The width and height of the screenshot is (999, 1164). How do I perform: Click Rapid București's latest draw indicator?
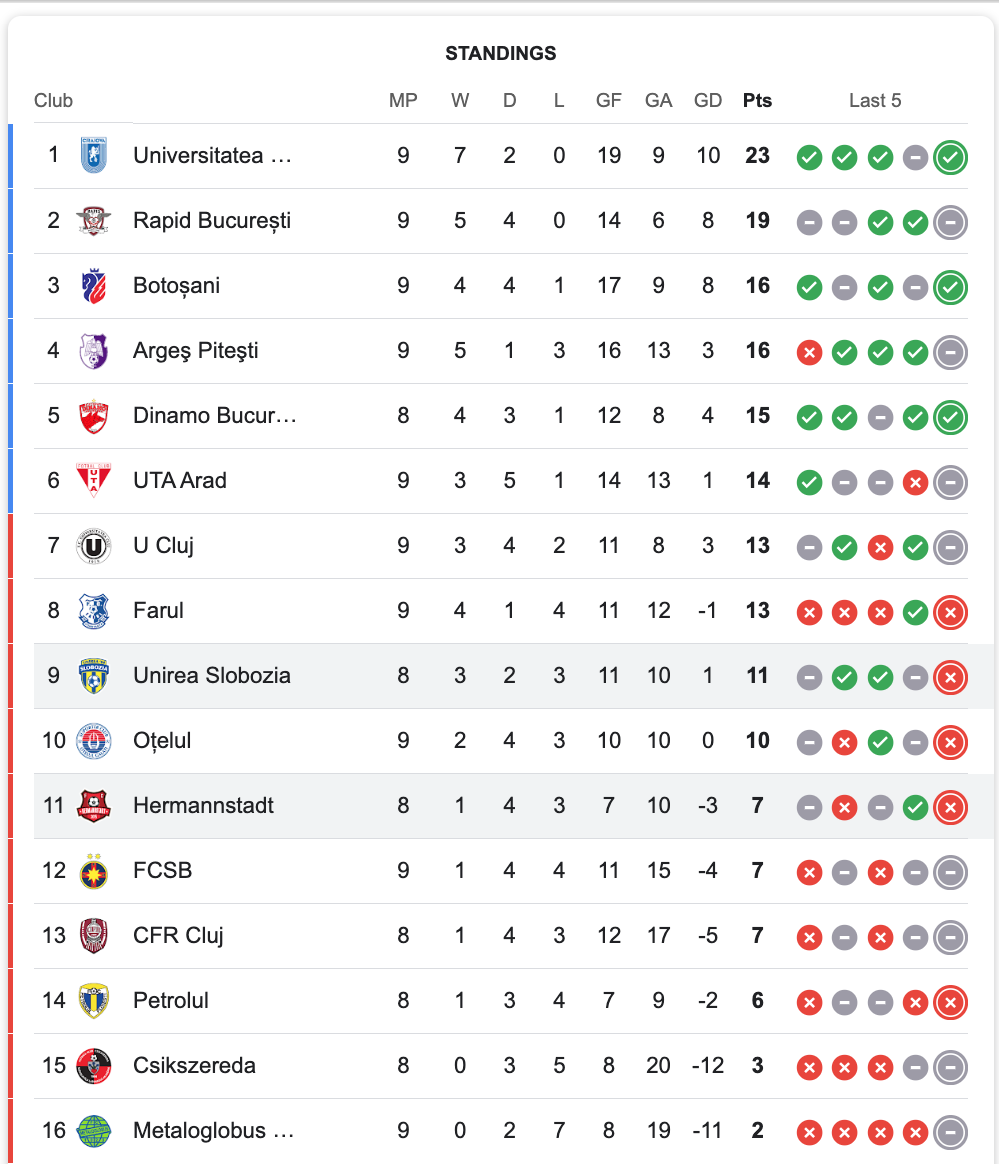(x=950, y=222)
